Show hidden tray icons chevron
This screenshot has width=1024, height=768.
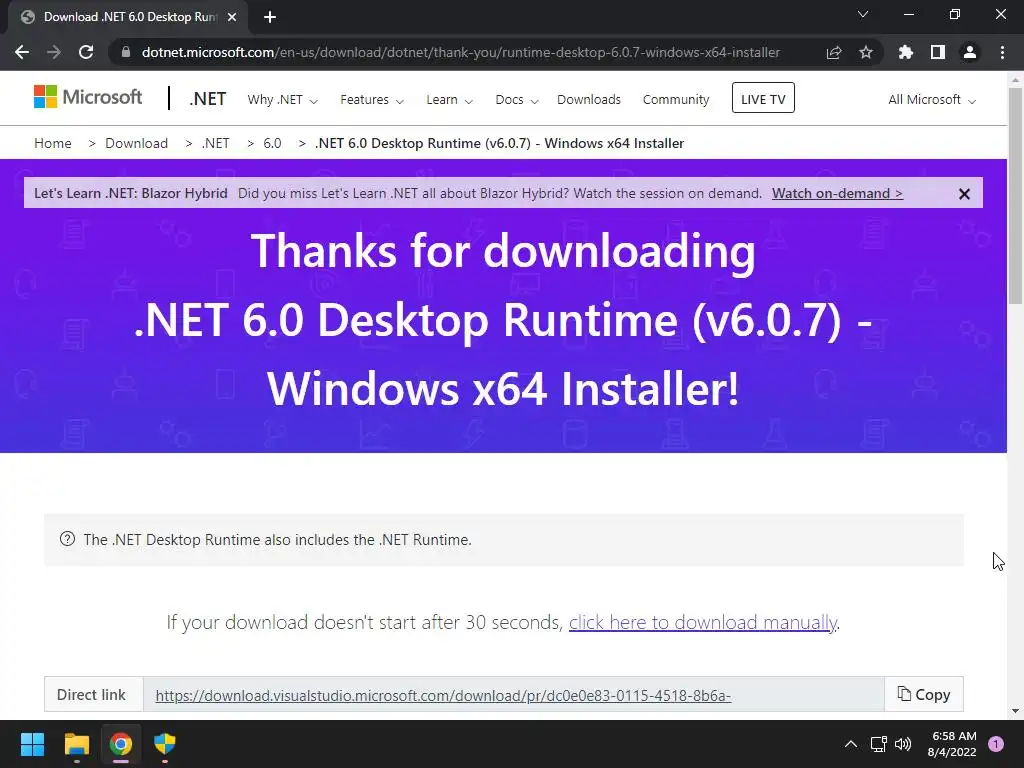(851, 744)
